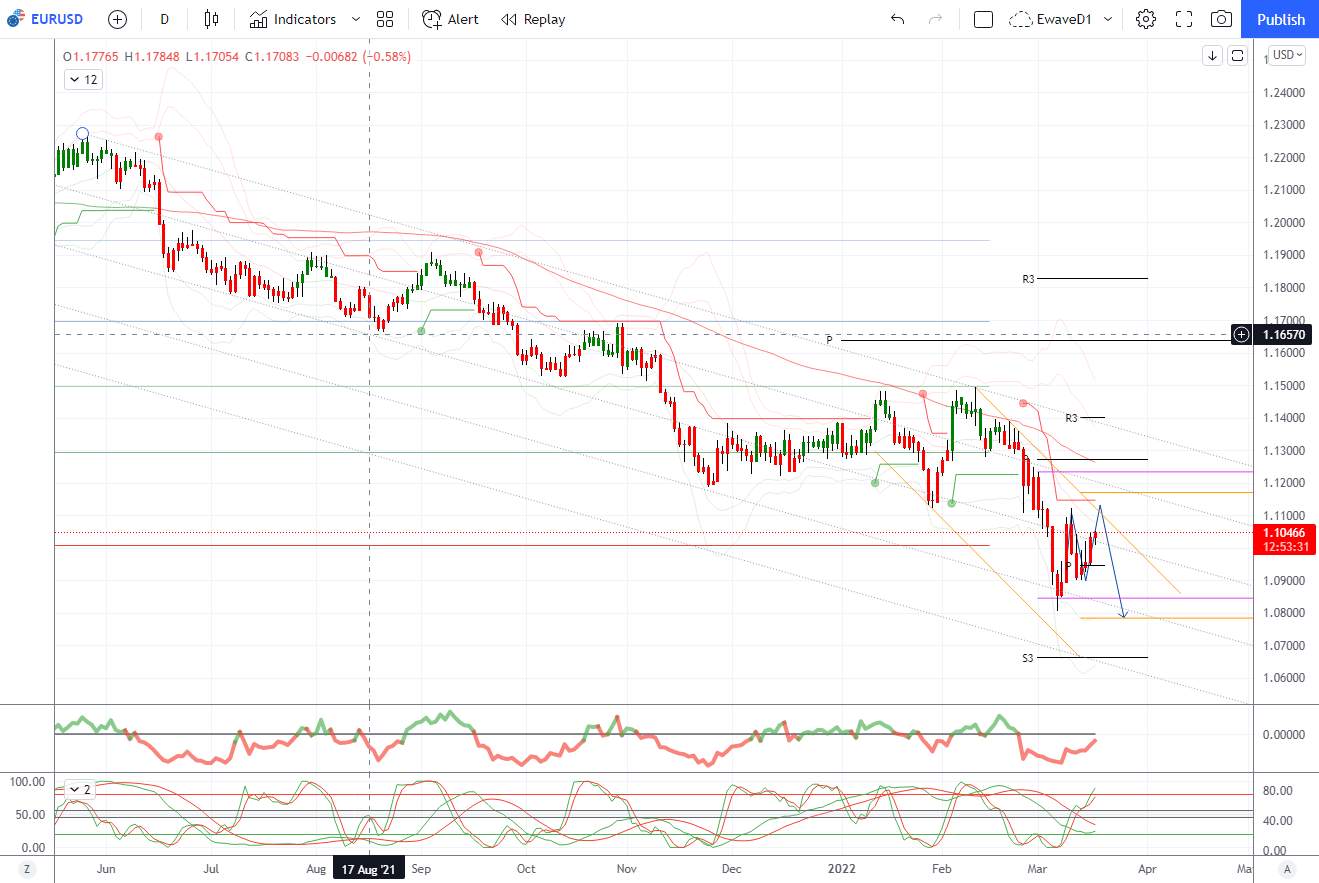Enter fullscreen mode
Image resolution: width=1319 pixels, height=883 pixels.
[x=1184, y=19]
